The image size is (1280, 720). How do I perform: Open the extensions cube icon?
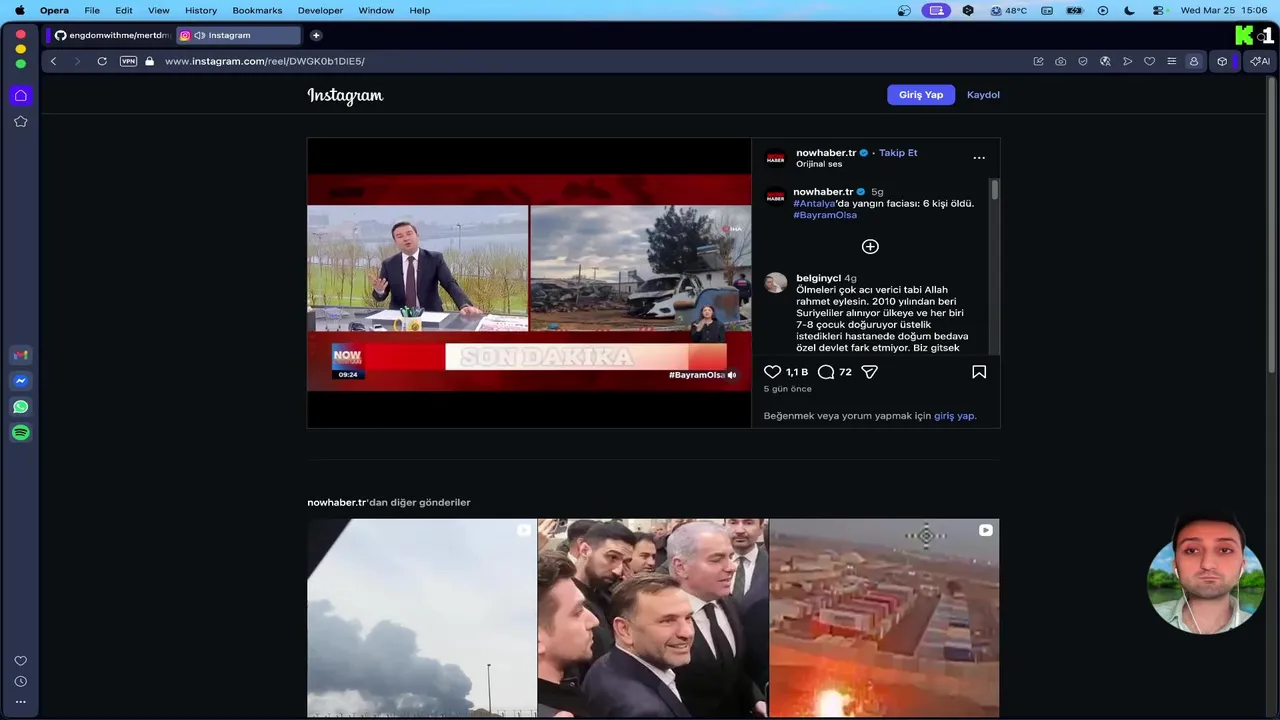click(x=1222, y=61)
